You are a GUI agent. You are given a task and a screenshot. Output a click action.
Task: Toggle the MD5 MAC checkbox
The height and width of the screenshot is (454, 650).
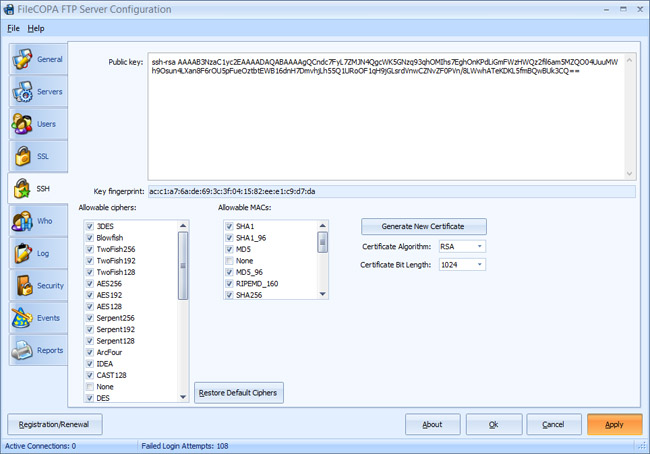pos(229,249)
